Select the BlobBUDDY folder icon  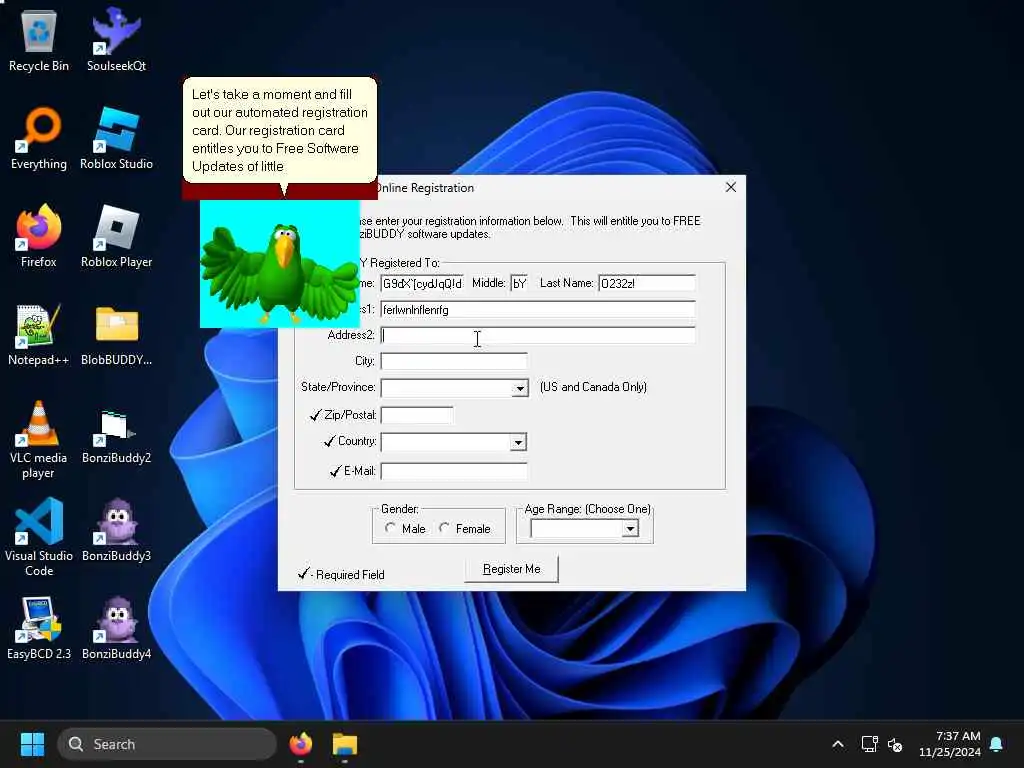(x=116, y=334)
